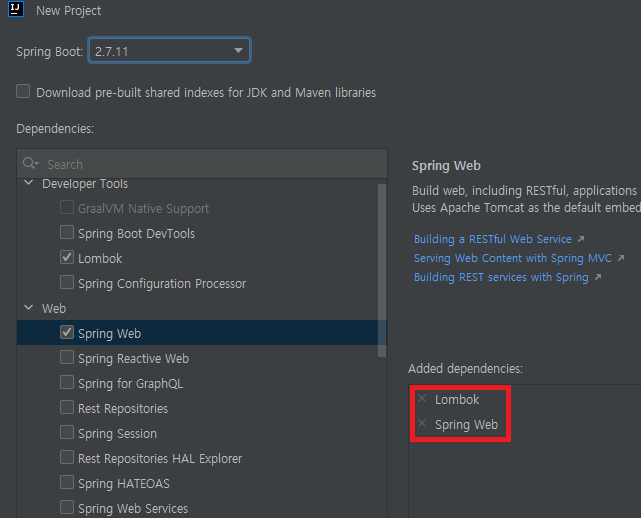The width and height of the screenshot is (641, 518).
Task: Remove Spring Web from added dependencies
Action: point(422,423)
